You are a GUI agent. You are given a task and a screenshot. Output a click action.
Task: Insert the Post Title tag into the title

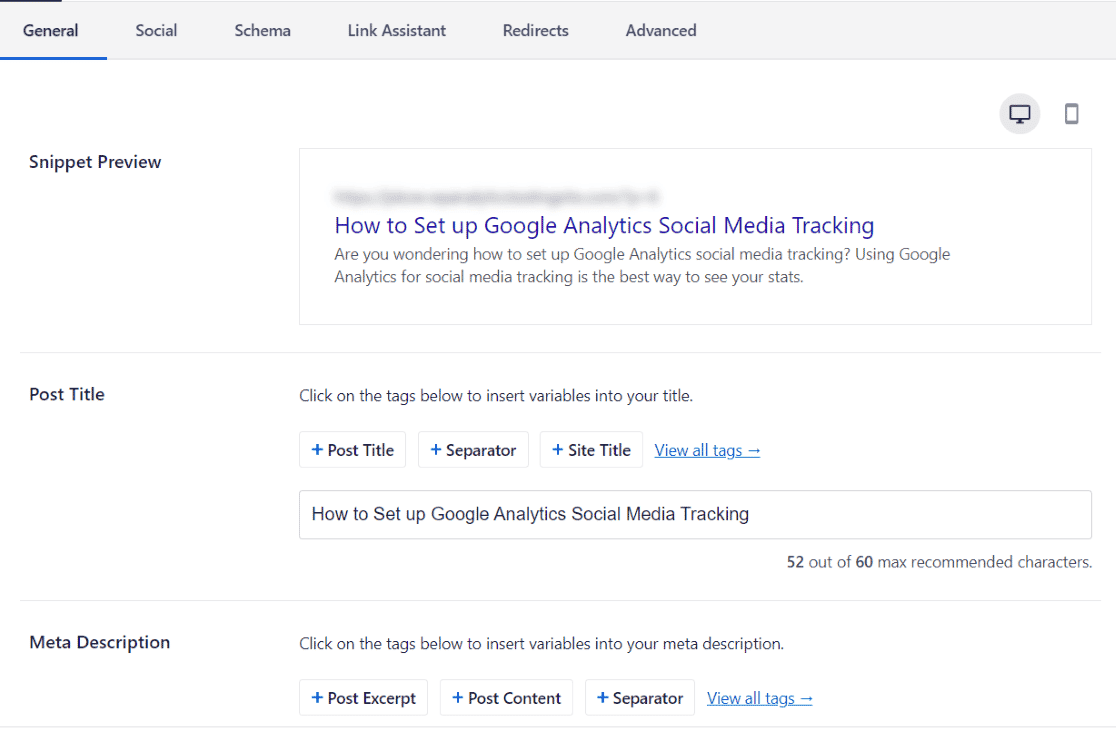click(x=352, y=449)
